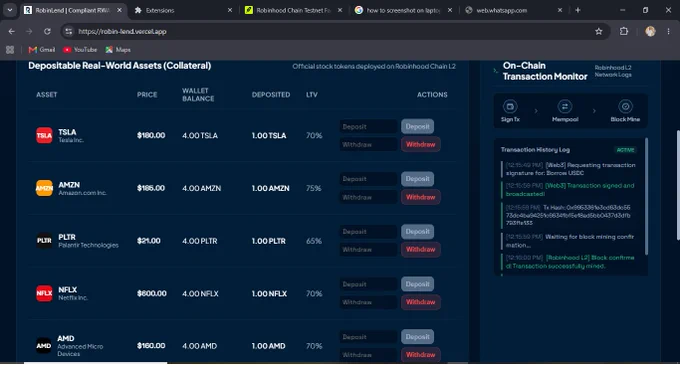Click the TSLA asset logo icon
680x365 pixels.
[44, 135]
